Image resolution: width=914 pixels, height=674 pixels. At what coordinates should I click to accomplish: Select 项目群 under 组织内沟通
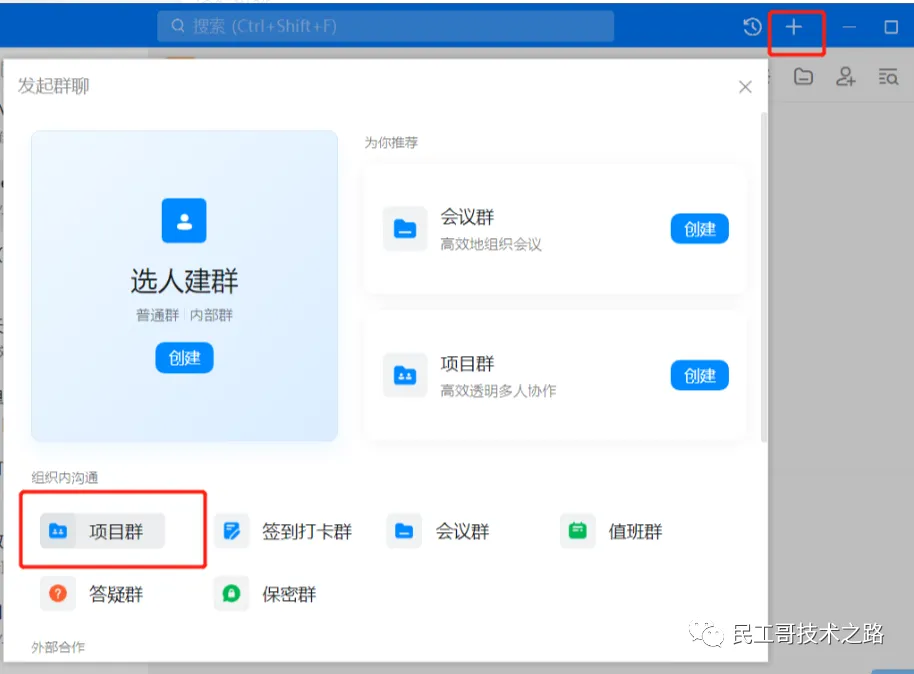[103, 531]
